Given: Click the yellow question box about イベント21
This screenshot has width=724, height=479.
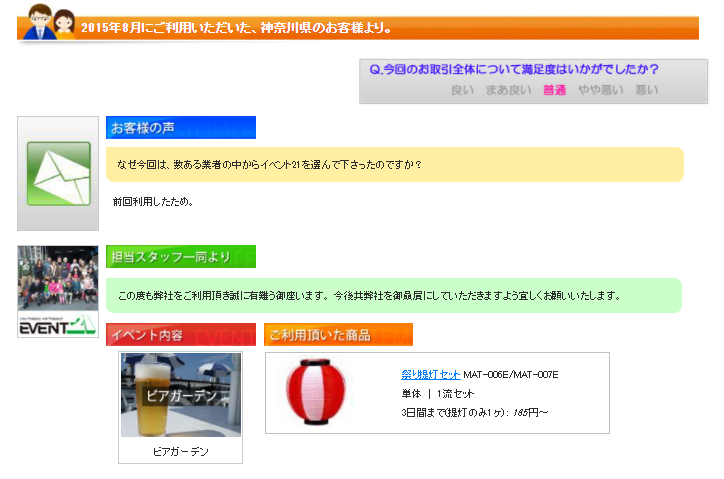Looking at the screenshot, I should 394,164.
